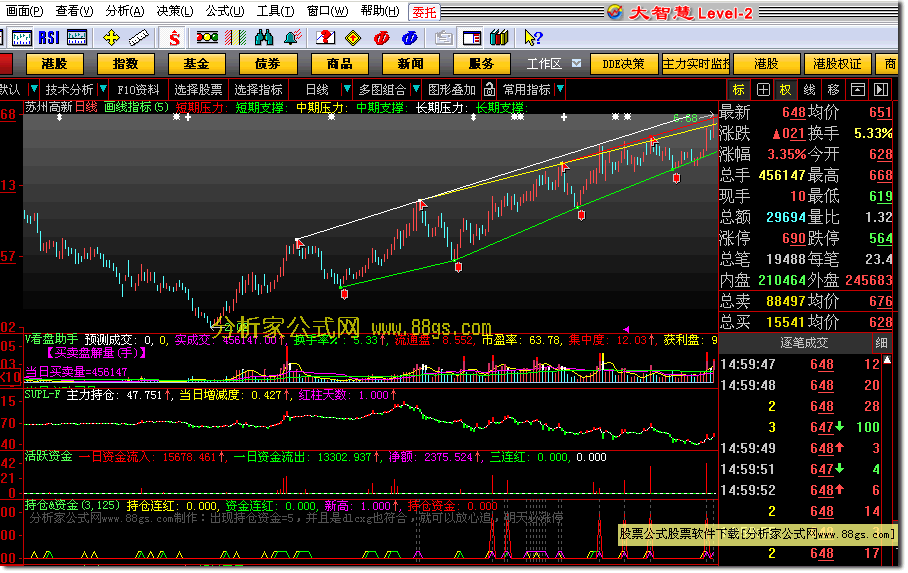Open the 窗口(W) menu

click(327, 11)
